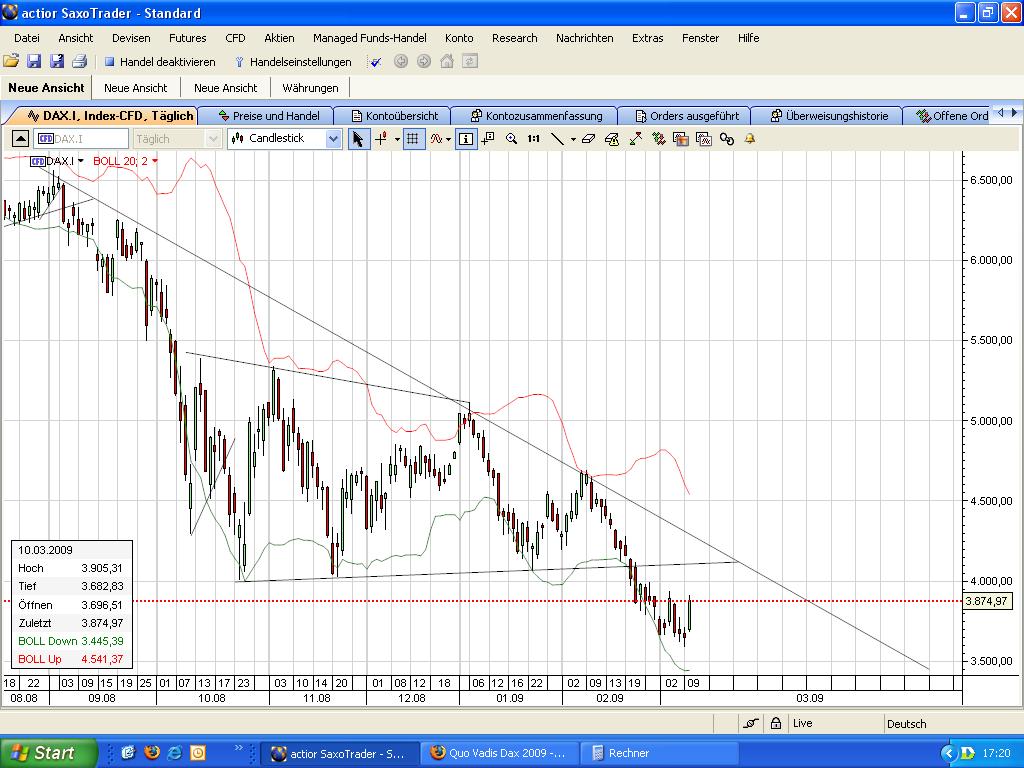Select the pointer arrow tool
This screenshot has height=768, width=1024.
(359, 139)
